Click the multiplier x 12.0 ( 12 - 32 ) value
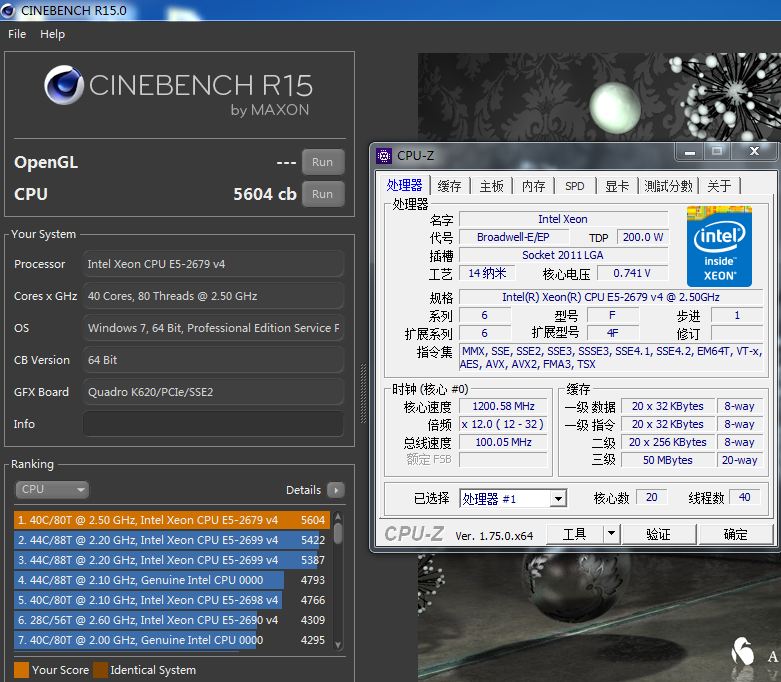This screenshot has width=781, height=682. coord(503,424)
